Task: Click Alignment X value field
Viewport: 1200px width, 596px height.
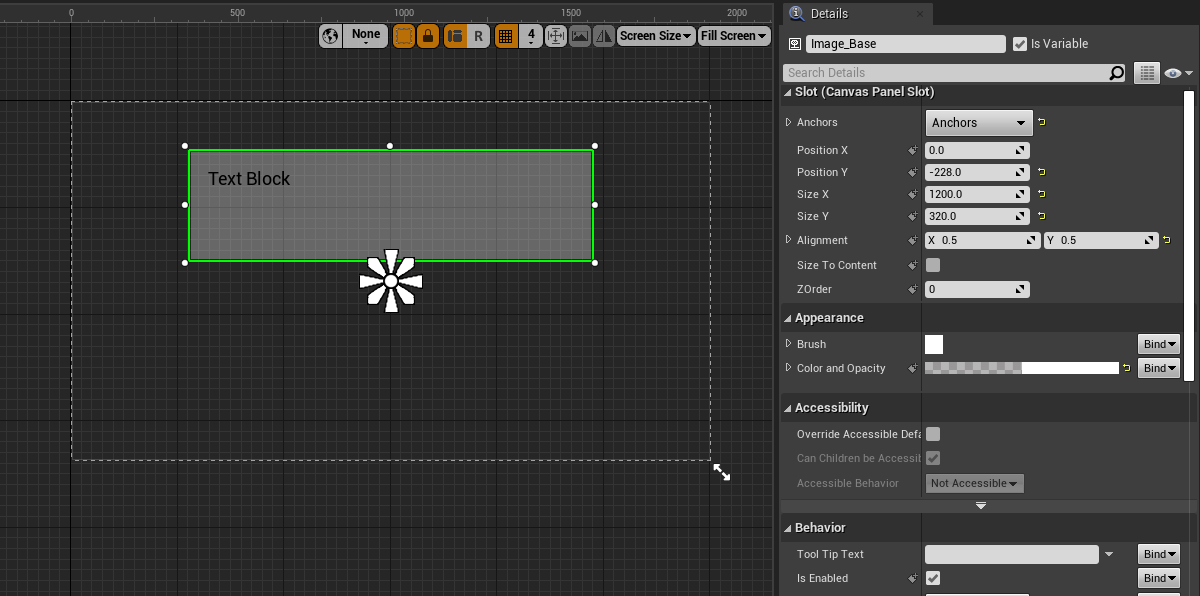Action: 982,240
